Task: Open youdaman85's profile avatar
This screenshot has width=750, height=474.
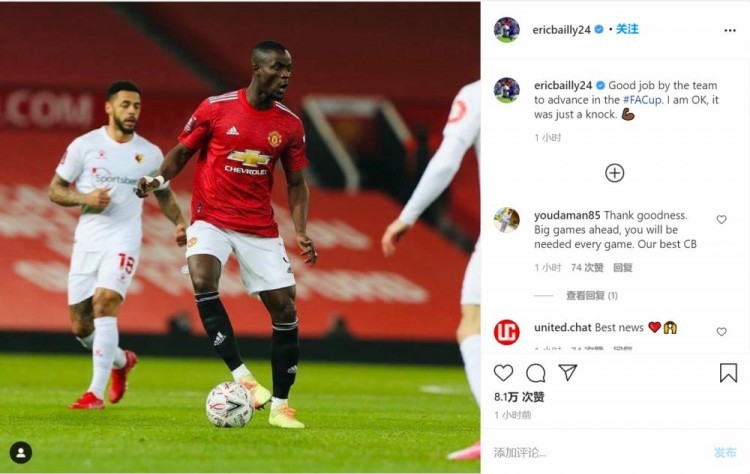Action: tap(507, 220)
